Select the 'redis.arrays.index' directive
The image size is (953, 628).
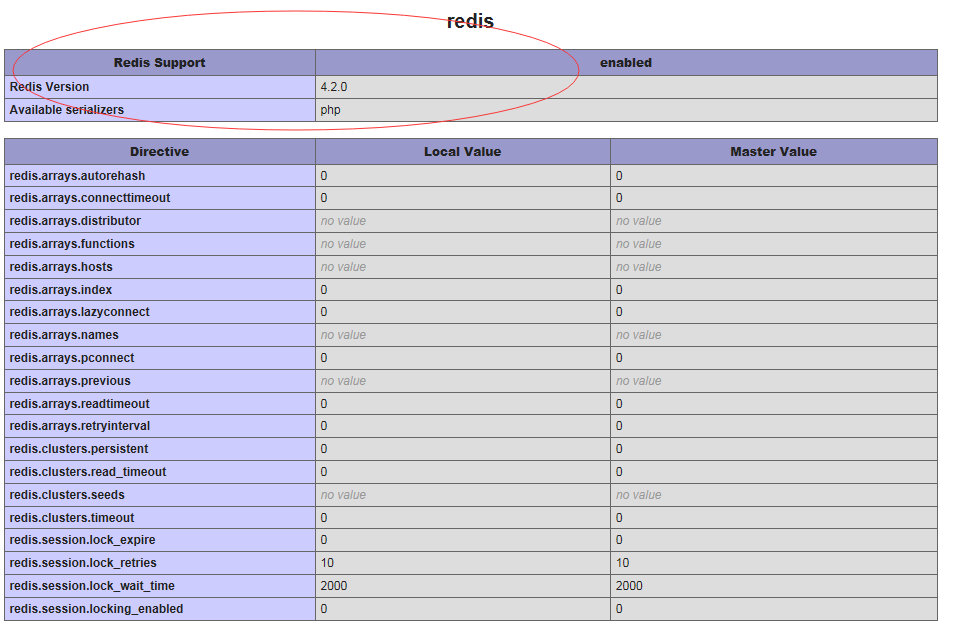point(61,290)
